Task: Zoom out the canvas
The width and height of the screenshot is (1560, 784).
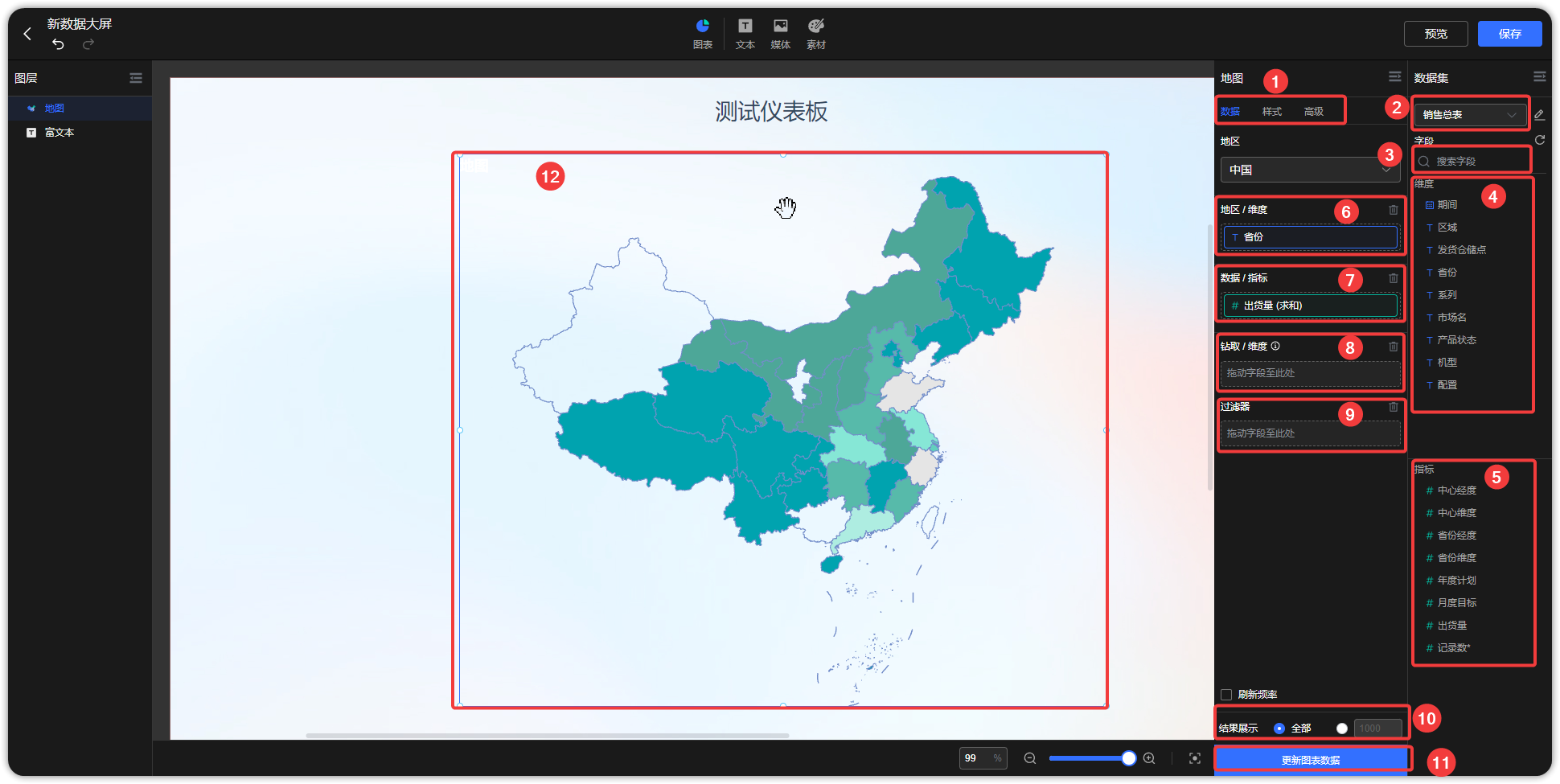Action: point(1029,758)
